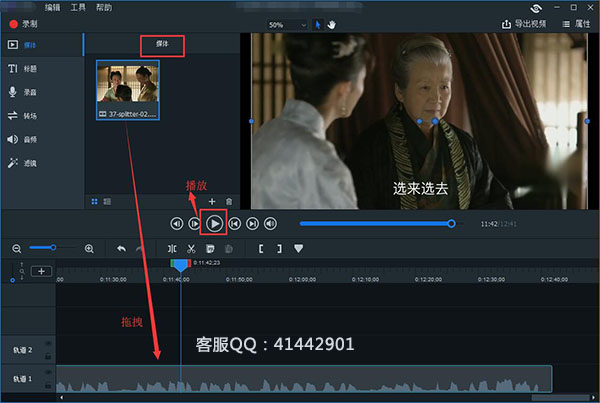Click the 0:12:00;00 ruler mark
This screenshot has width=600, height=403.
(x=302, y=279)
